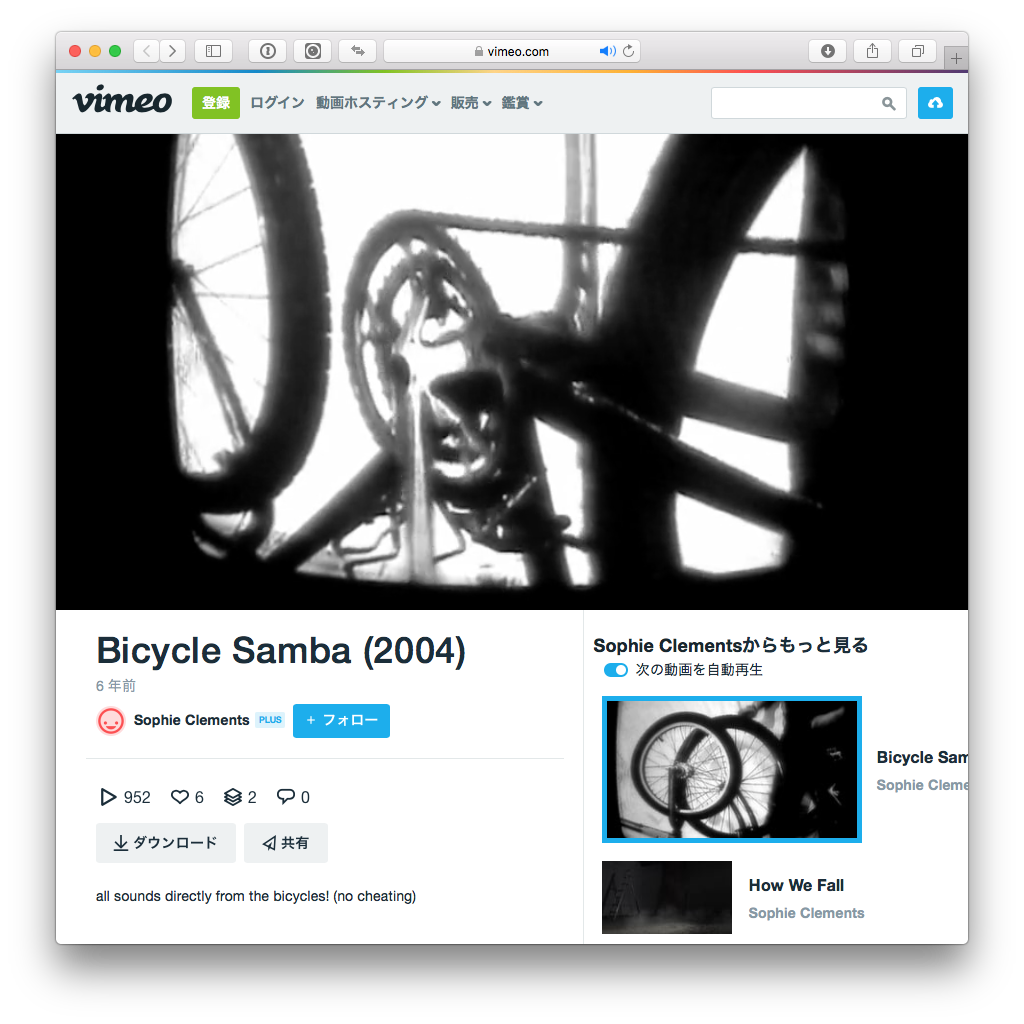The image size is (1024, 1024).
Task: Mute tab audio speaker icon
Action: [607, 51]
